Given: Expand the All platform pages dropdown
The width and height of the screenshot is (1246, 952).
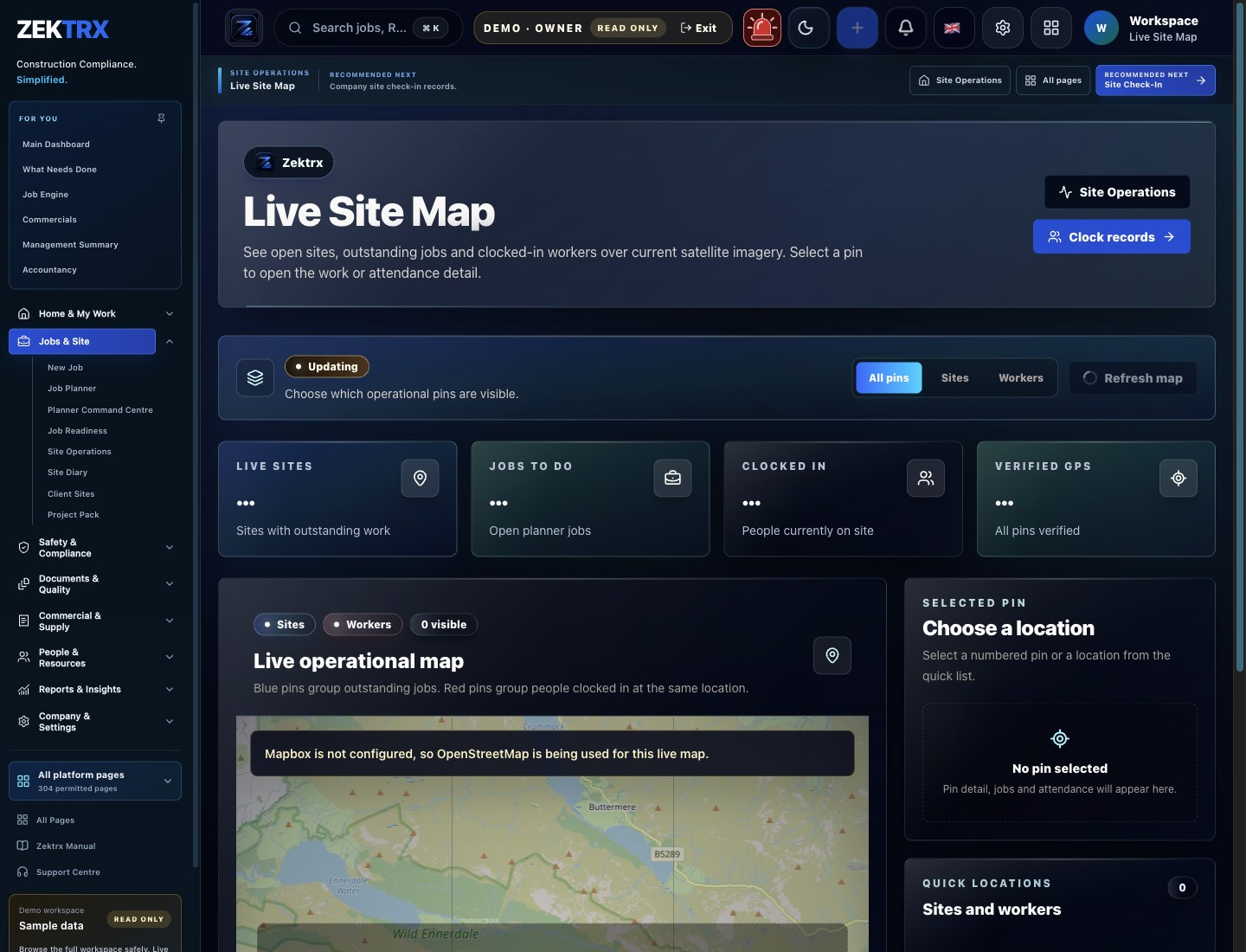Looking at the screenshot, I should tap(95, 781).
